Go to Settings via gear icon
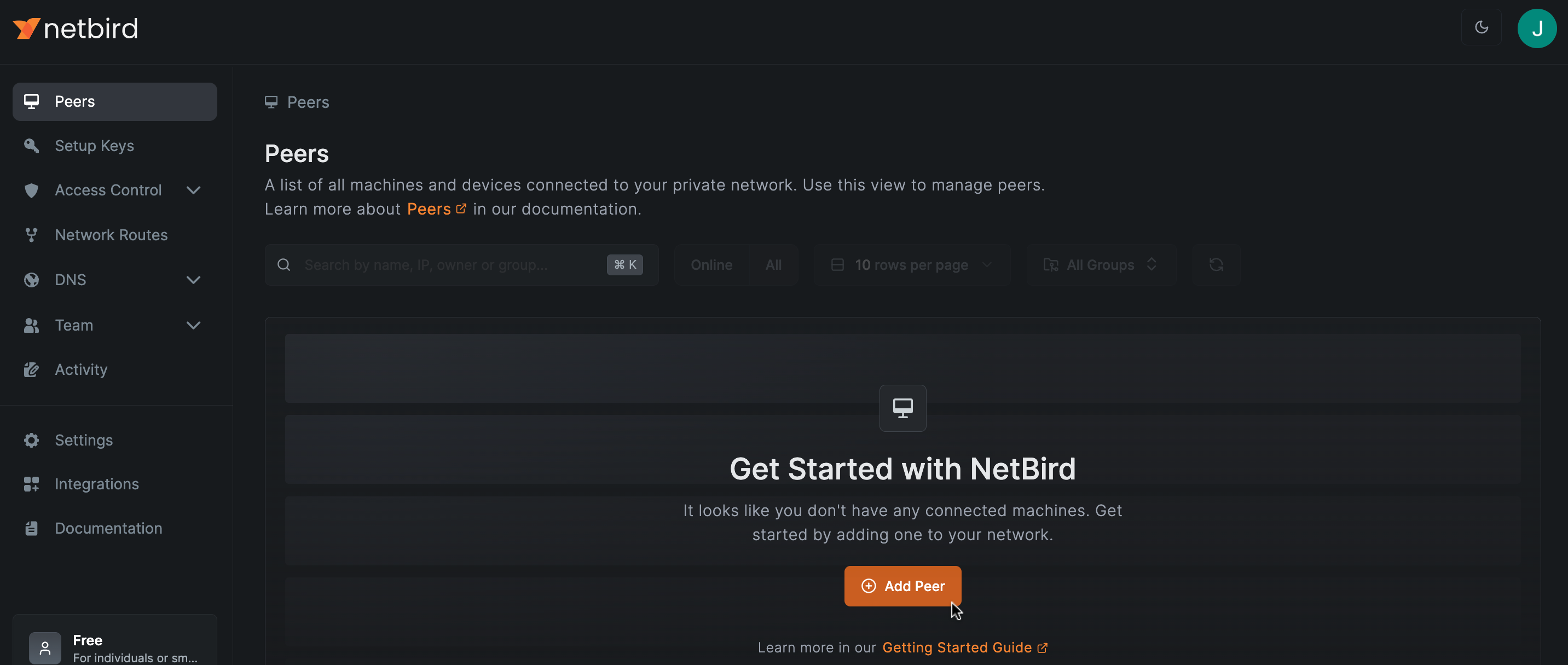1568x665 pixels. pyautogui.click(x=32, y=440)
